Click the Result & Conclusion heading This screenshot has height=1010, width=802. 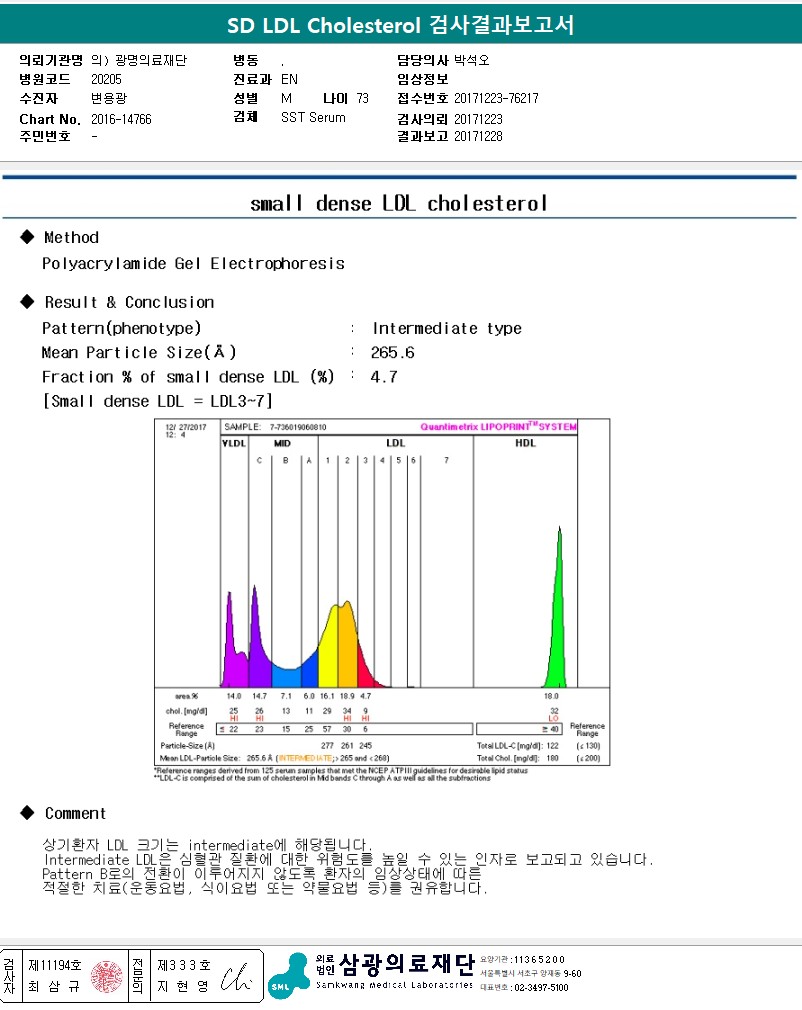point(129,302)
